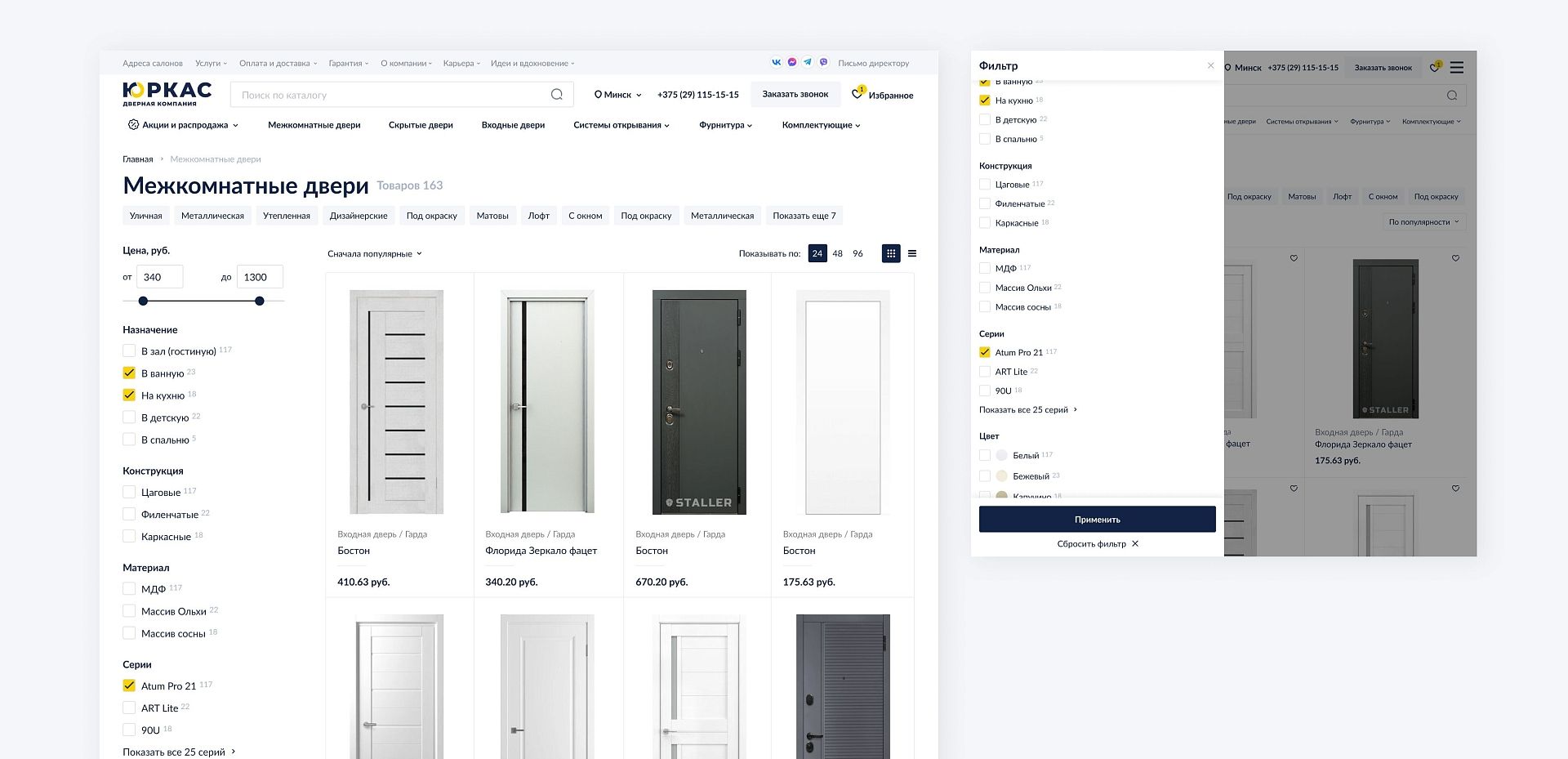Enable 'МДФ' material in the left sidebar
The width and height of the screenshot is (1568, 759).
click(x=129, y=589)
